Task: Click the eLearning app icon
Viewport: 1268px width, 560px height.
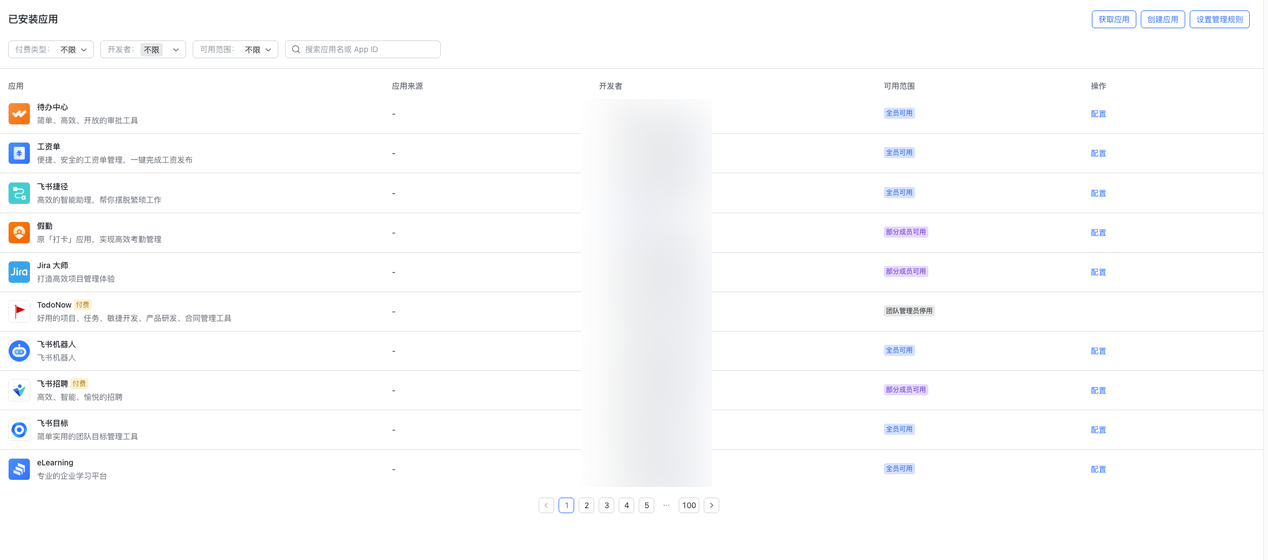Action: pos(19,469)
